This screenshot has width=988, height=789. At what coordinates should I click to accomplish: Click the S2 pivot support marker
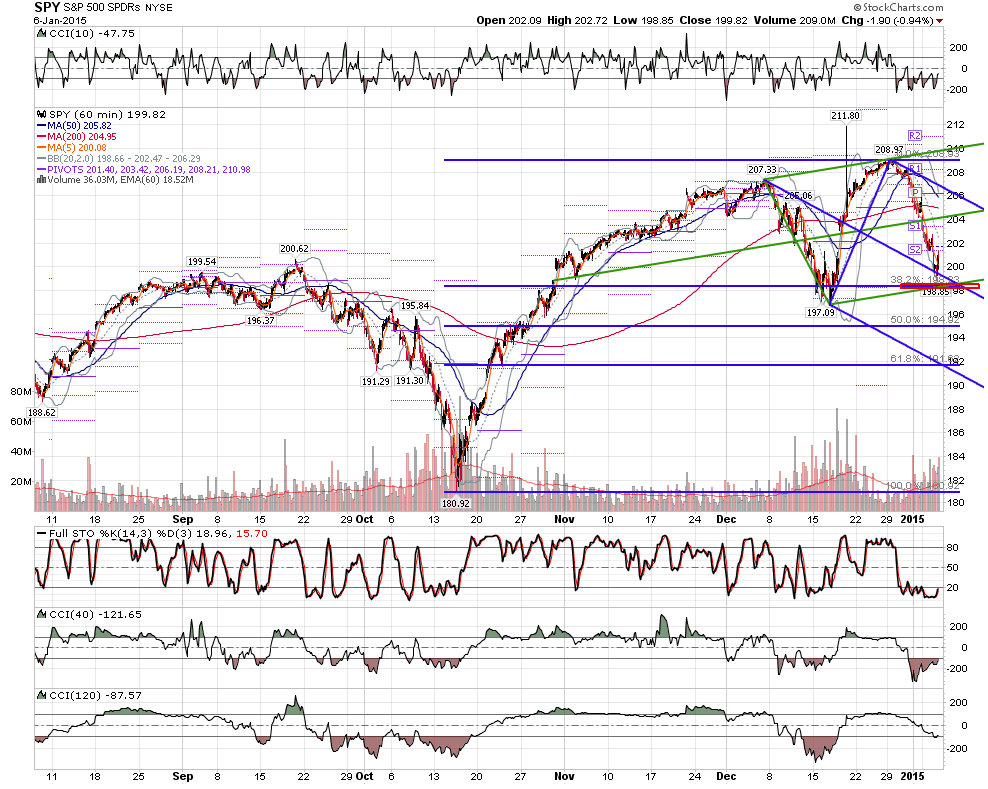pyautogui.click(x=914, y=250)
